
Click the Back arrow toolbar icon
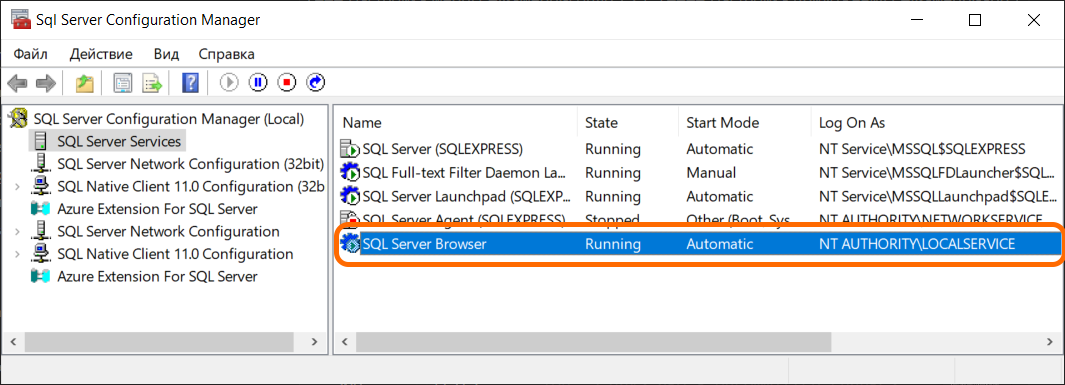(17, 84)
